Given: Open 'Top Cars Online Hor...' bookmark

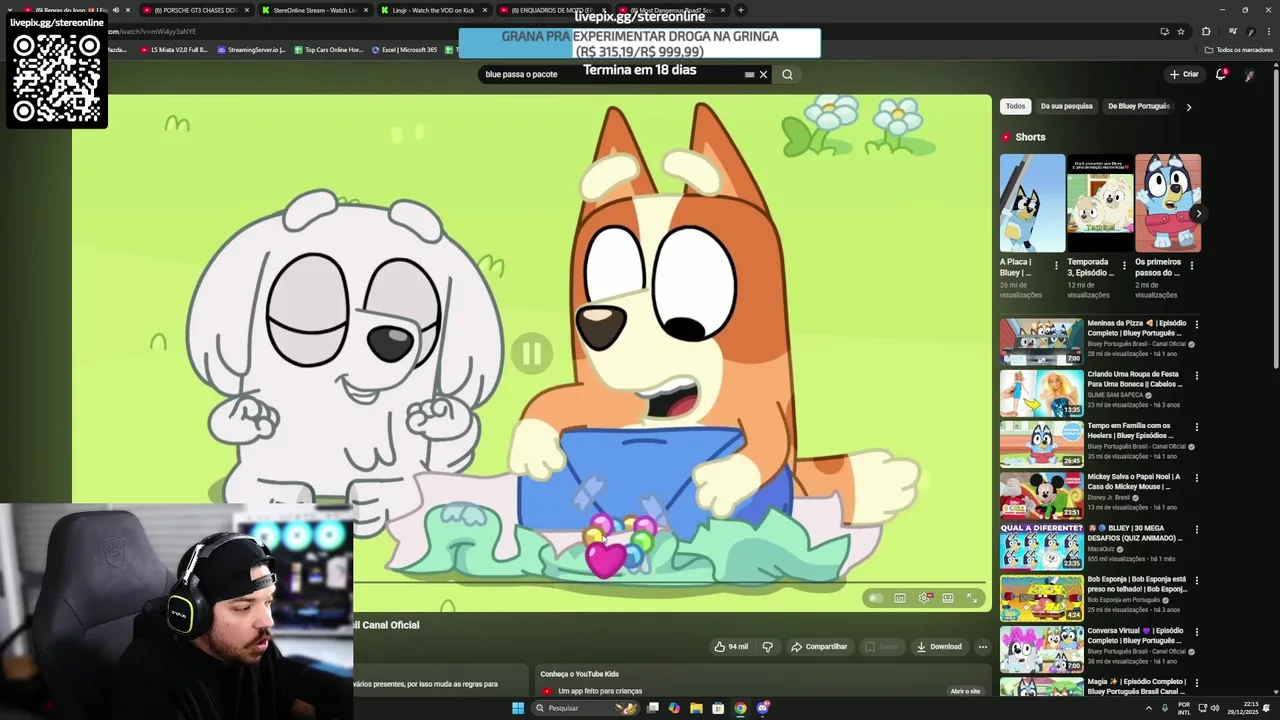Looking at the screenshot, I should [x=328, y=49].
